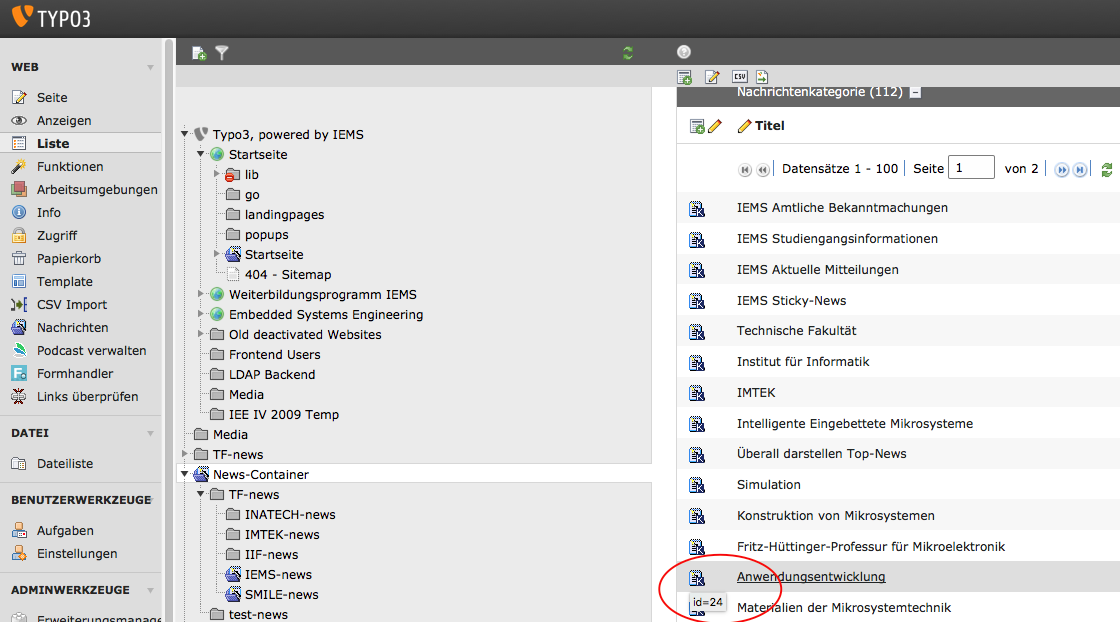Click the Podcast verwalten icon

[x=19, y=350]
